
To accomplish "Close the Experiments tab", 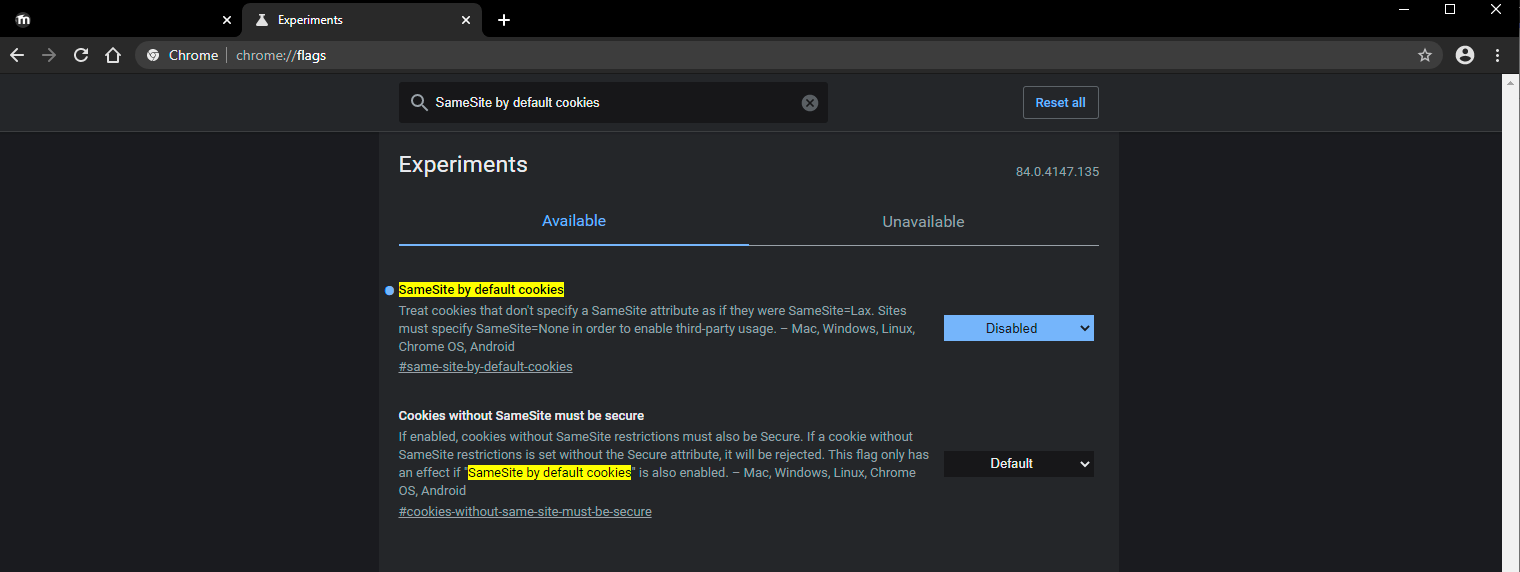I will point(466,20).
